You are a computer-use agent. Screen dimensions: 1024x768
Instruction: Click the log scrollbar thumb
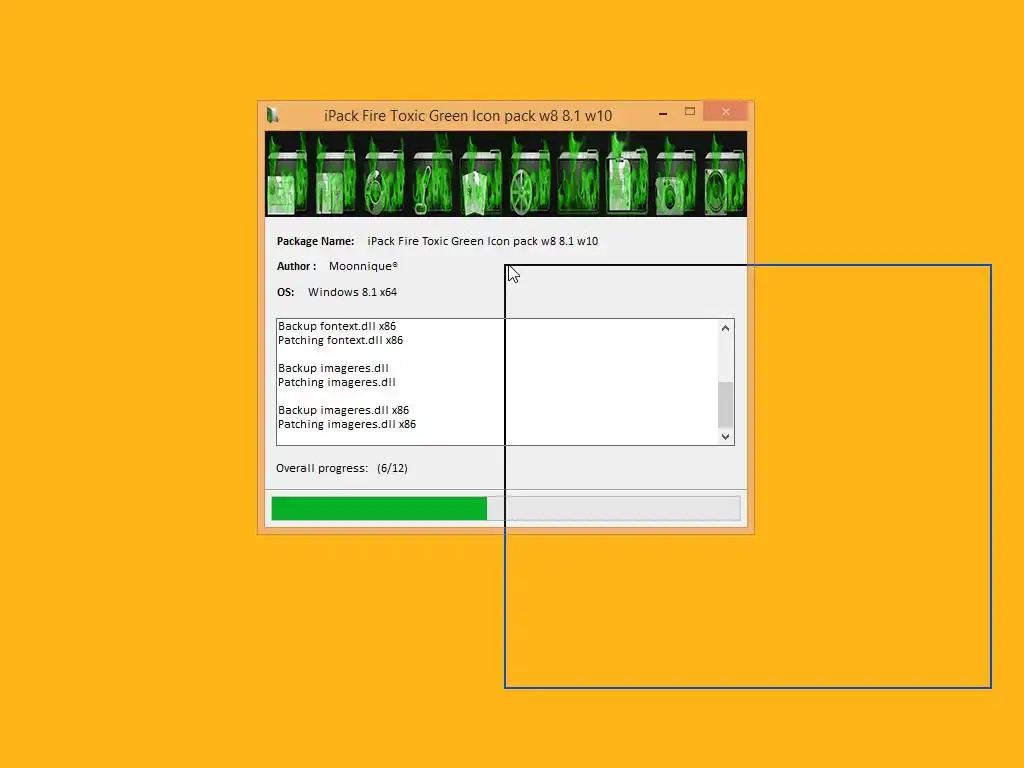tap(725, 404)
